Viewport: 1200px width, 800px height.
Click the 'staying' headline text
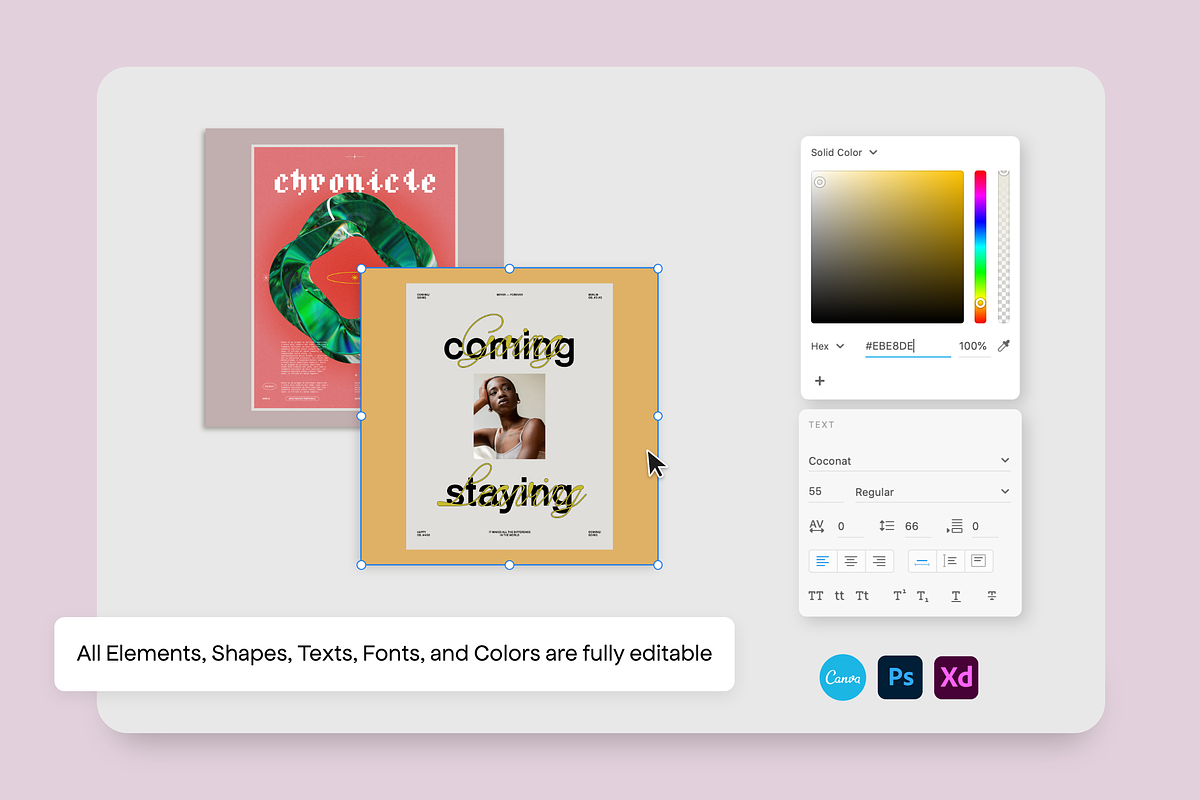(x=509, y=493)
